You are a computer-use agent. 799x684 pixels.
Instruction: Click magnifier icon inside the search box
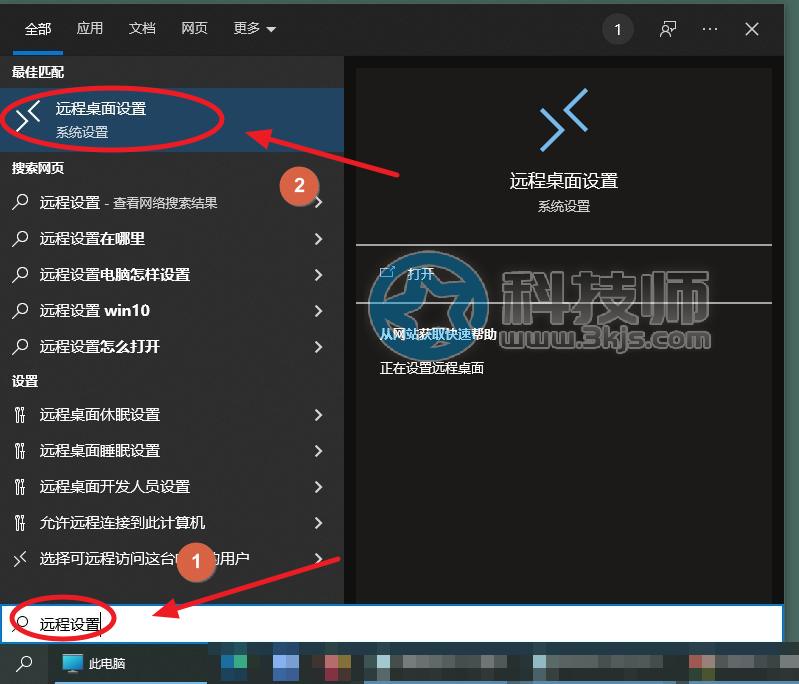tap(21, 623)
